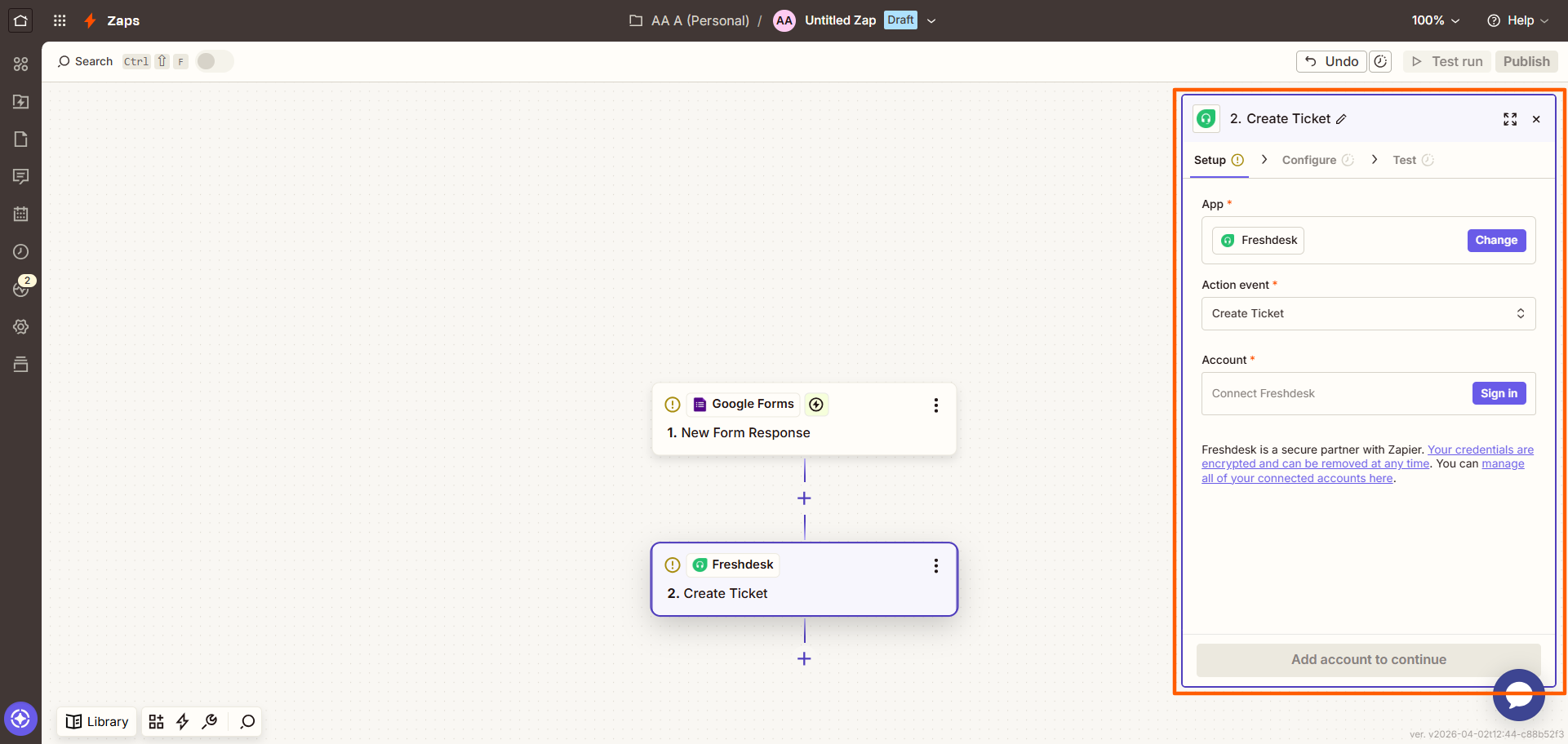
Task: Click the pencil icon to rename Create Ticket
Action: click(1342, 118)
